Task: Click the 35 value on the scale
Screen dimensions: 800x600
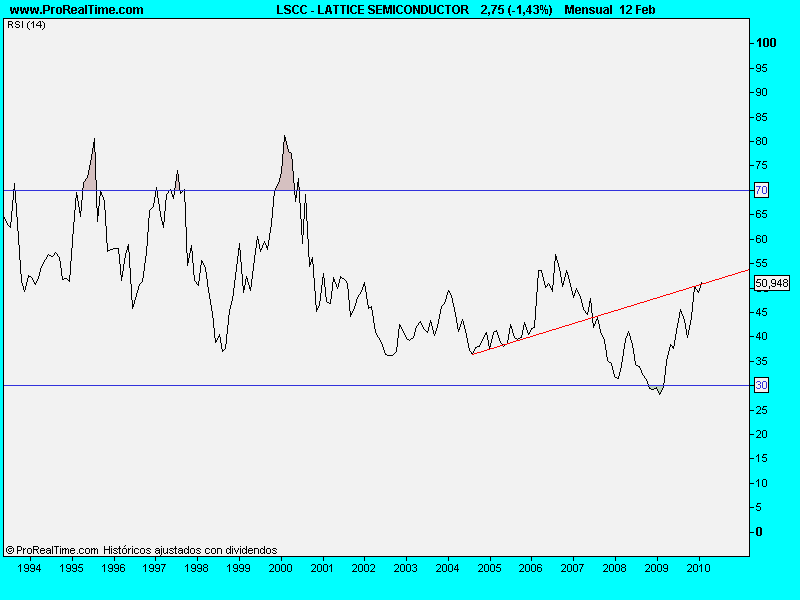Action: (761, 361)
